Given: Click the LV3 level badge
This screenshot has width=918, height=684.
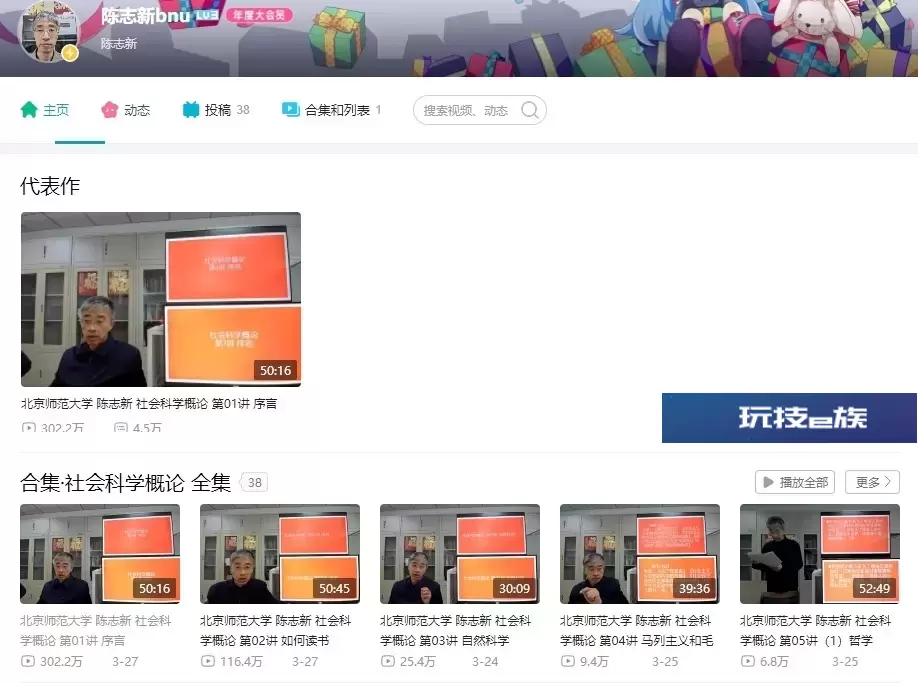Looking at the screenshot, I should 207,15.
